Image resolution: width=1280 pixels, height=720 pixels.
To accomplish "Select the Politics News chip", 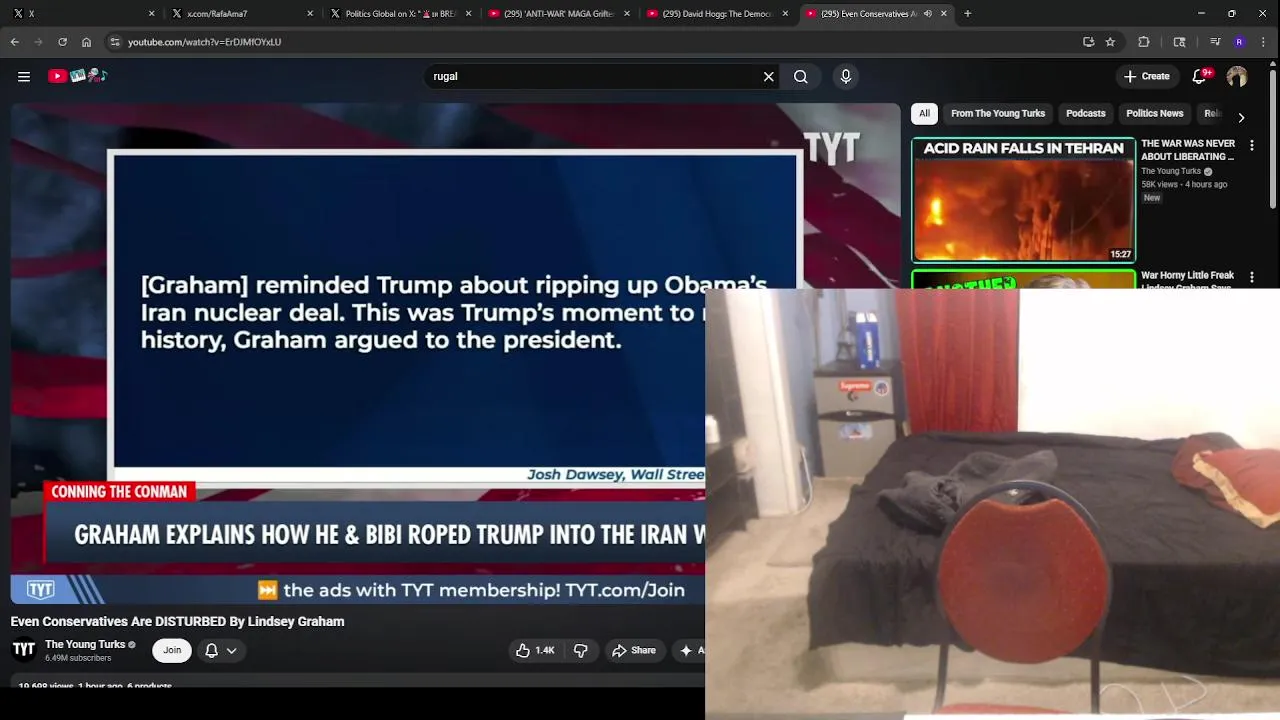I will (x=1154, y=114).
